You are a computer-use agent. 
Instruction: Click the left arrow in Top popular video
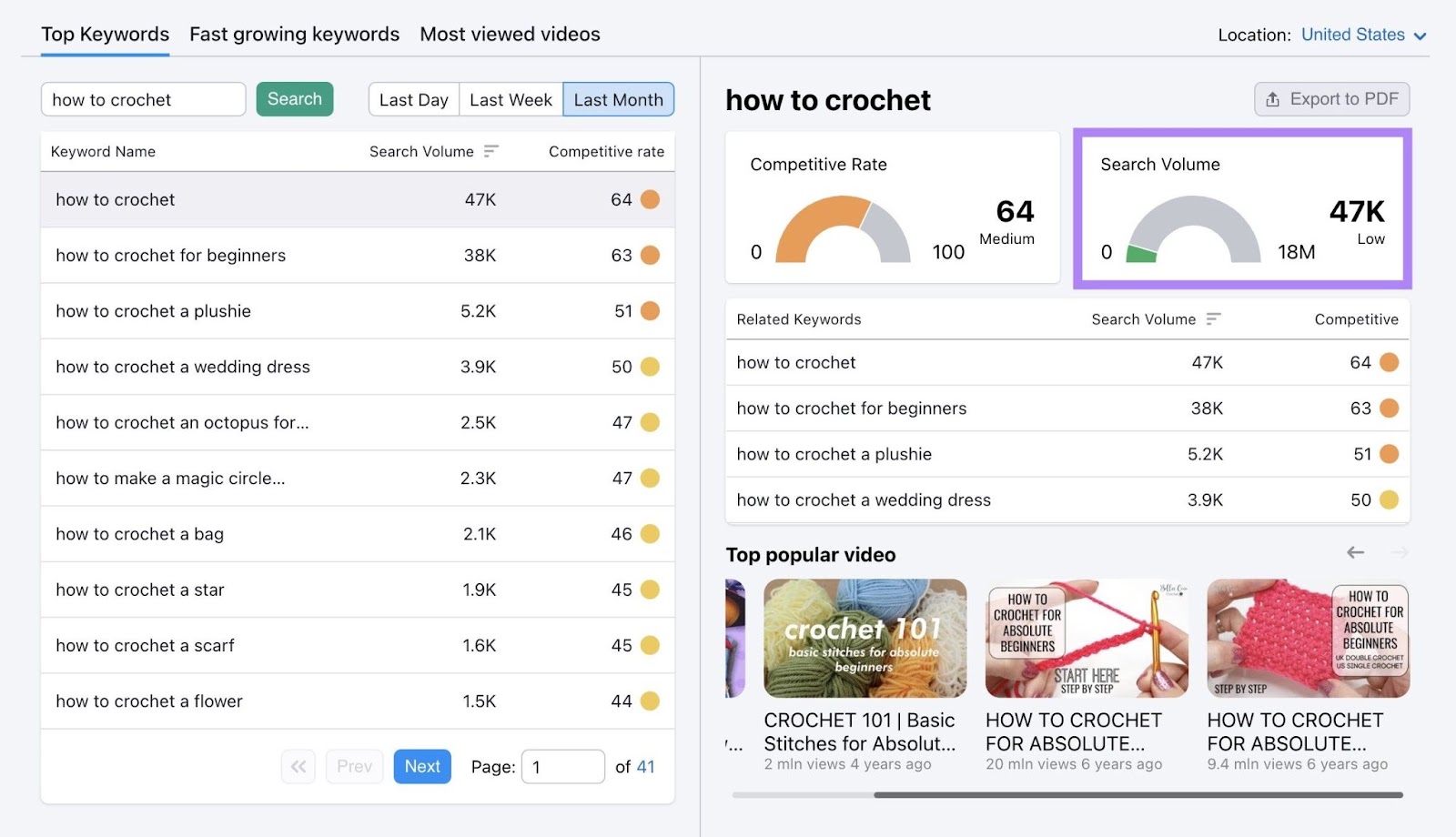pyautogui.click(x=1355, y=553)
